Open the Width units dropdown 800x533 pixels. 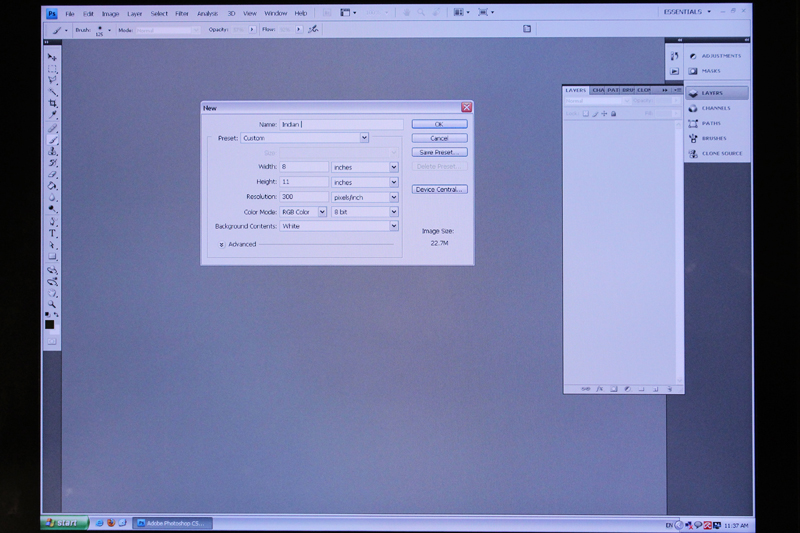coord(393,168)
